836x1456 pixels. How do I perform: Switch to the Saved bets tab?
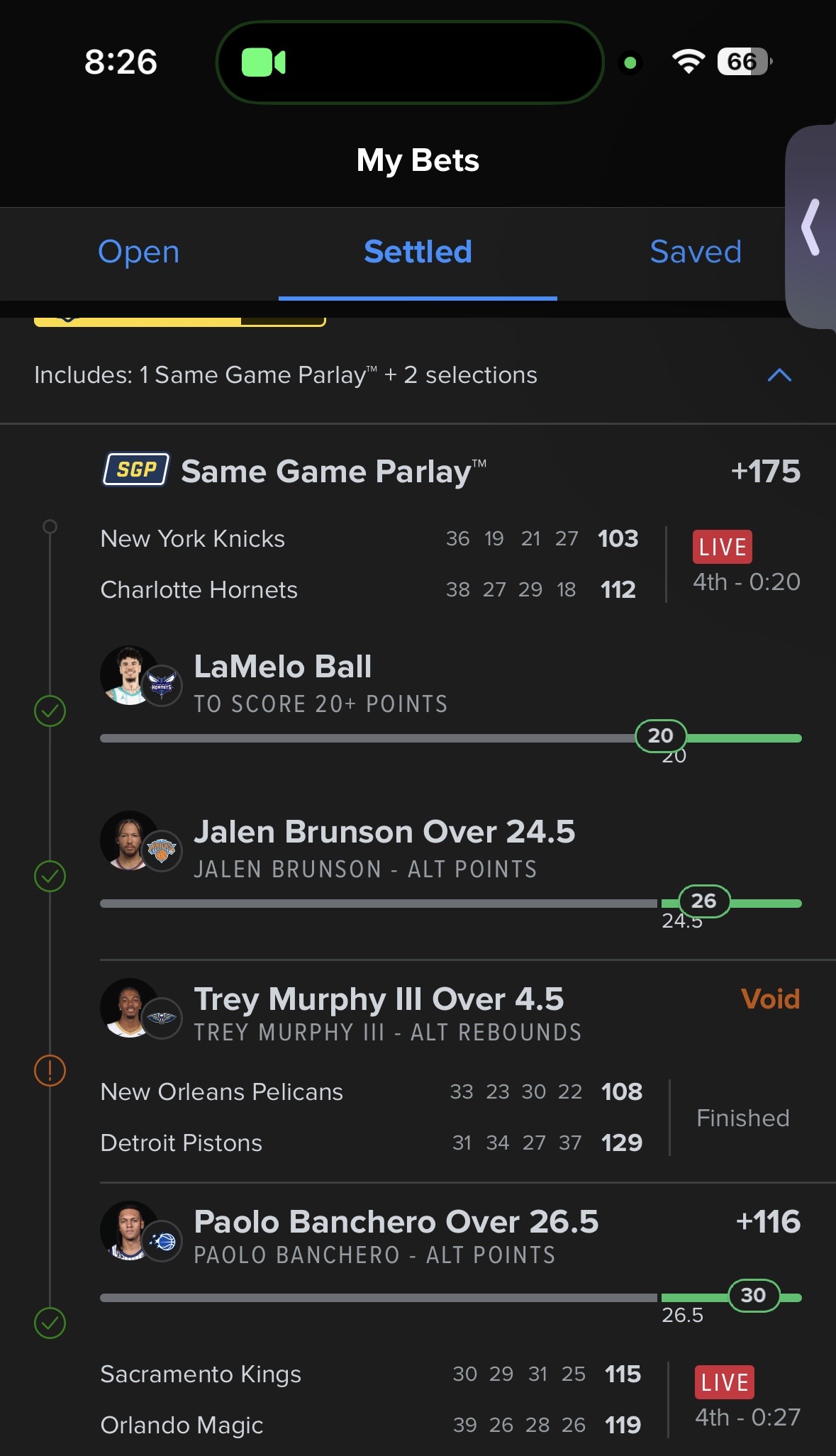pos(696,252)
